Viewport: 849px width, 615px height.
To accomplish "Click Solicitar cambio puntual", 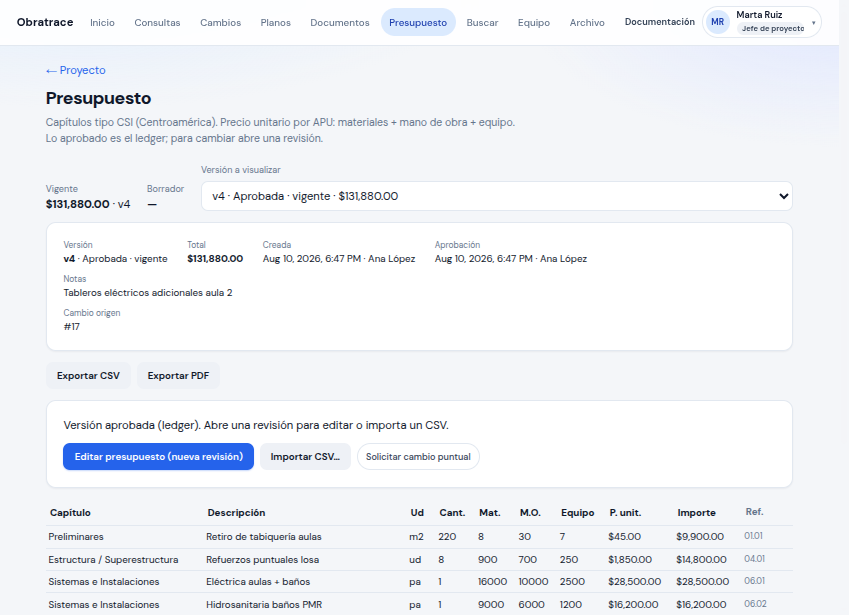I will tap(418, 457).
